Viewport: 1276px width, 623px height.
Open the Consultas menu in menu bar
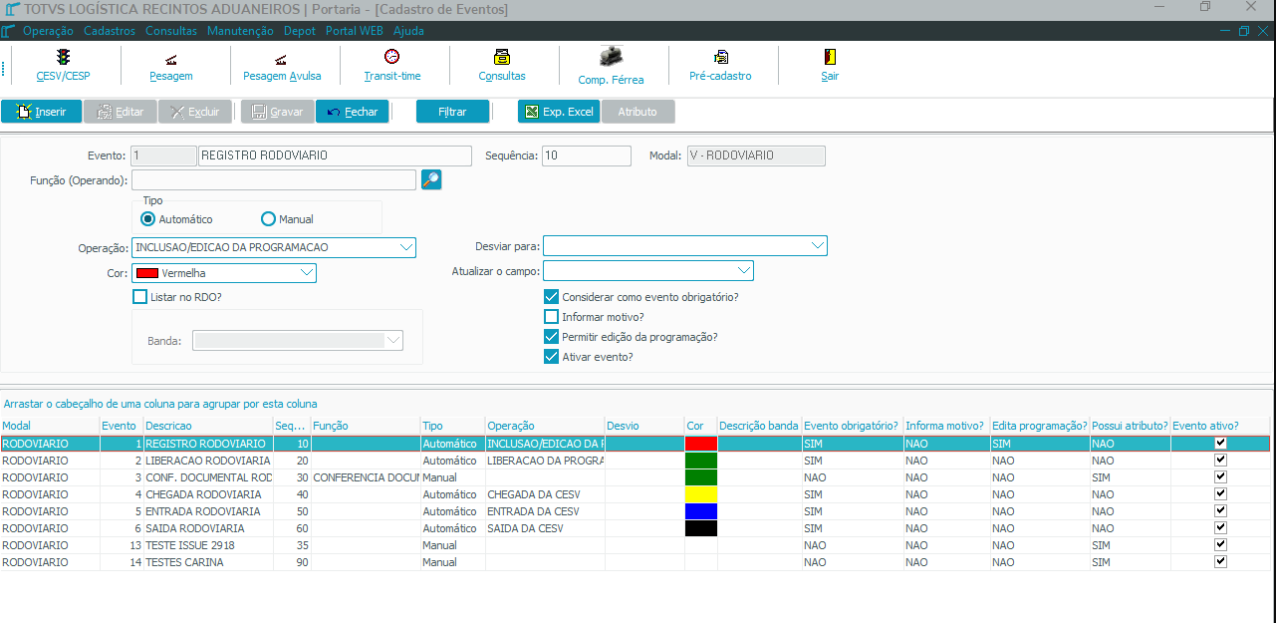click(171, 31)
